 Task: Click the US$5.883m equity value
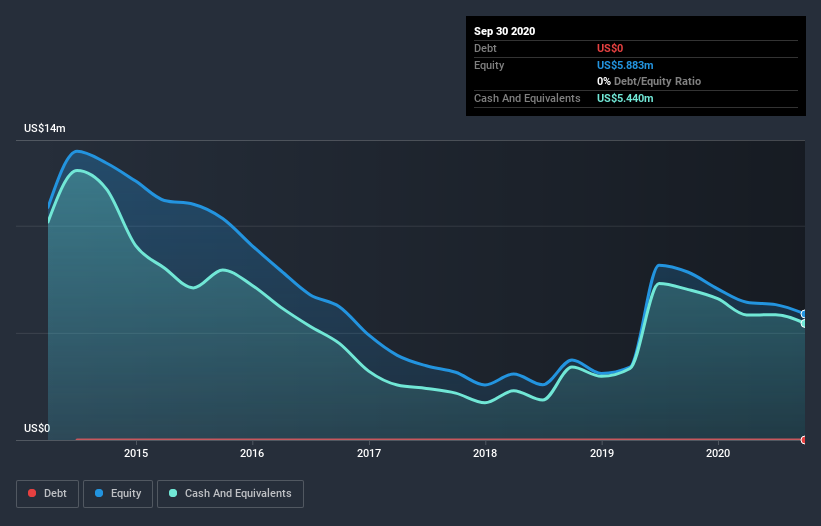[x=625, y=65]
